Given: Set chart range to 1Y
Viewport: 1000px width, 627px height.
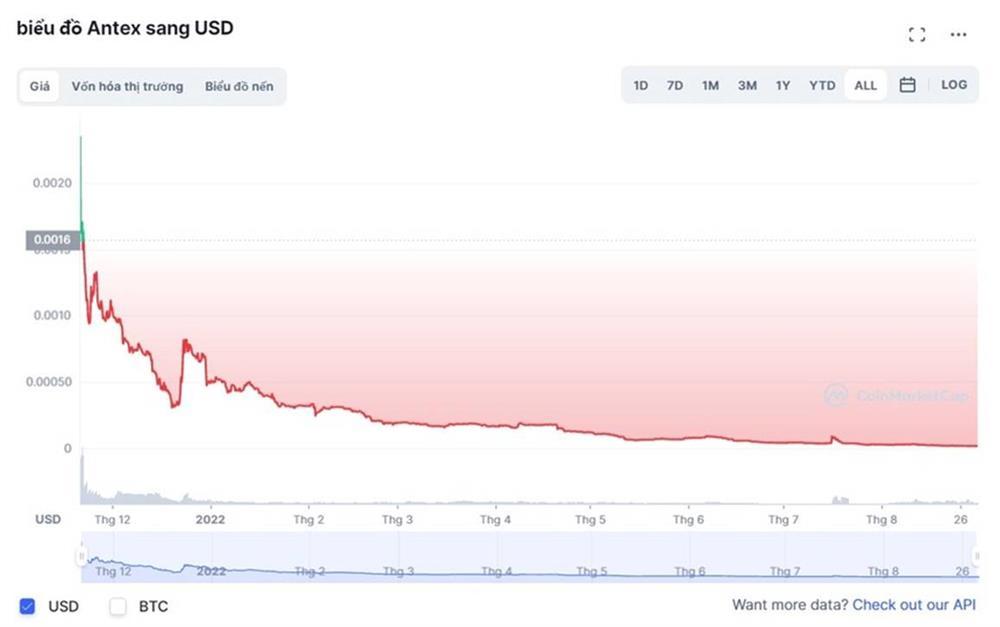Looking at the screenshot, I should (783, 85).
